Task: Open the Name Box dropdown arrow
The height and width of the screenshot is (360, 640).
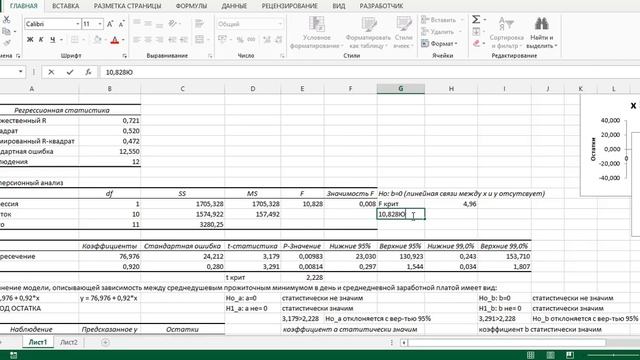Action: pos(20,72)
